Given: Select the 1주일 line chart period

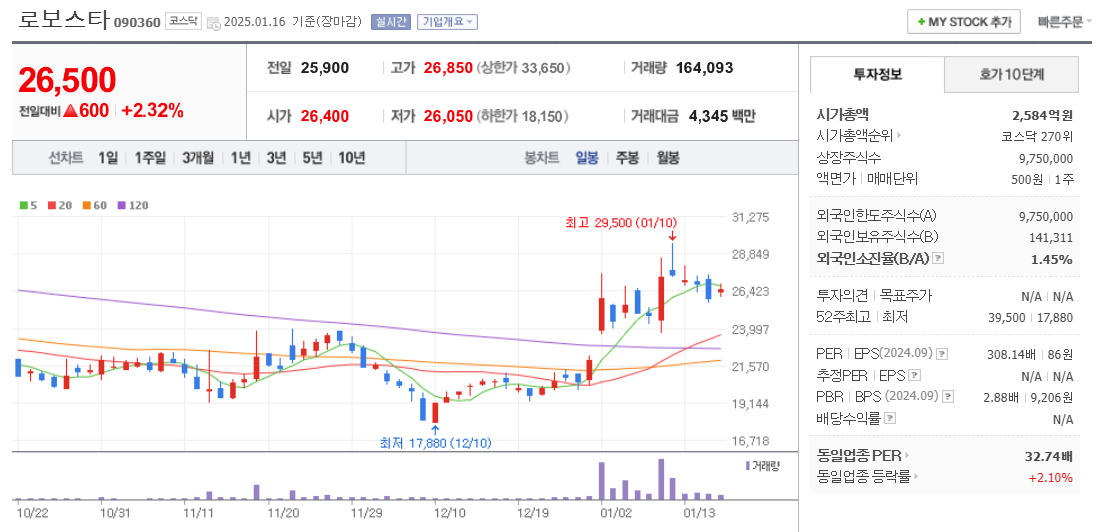Looking at the screenshot, I should click(150, 158).
